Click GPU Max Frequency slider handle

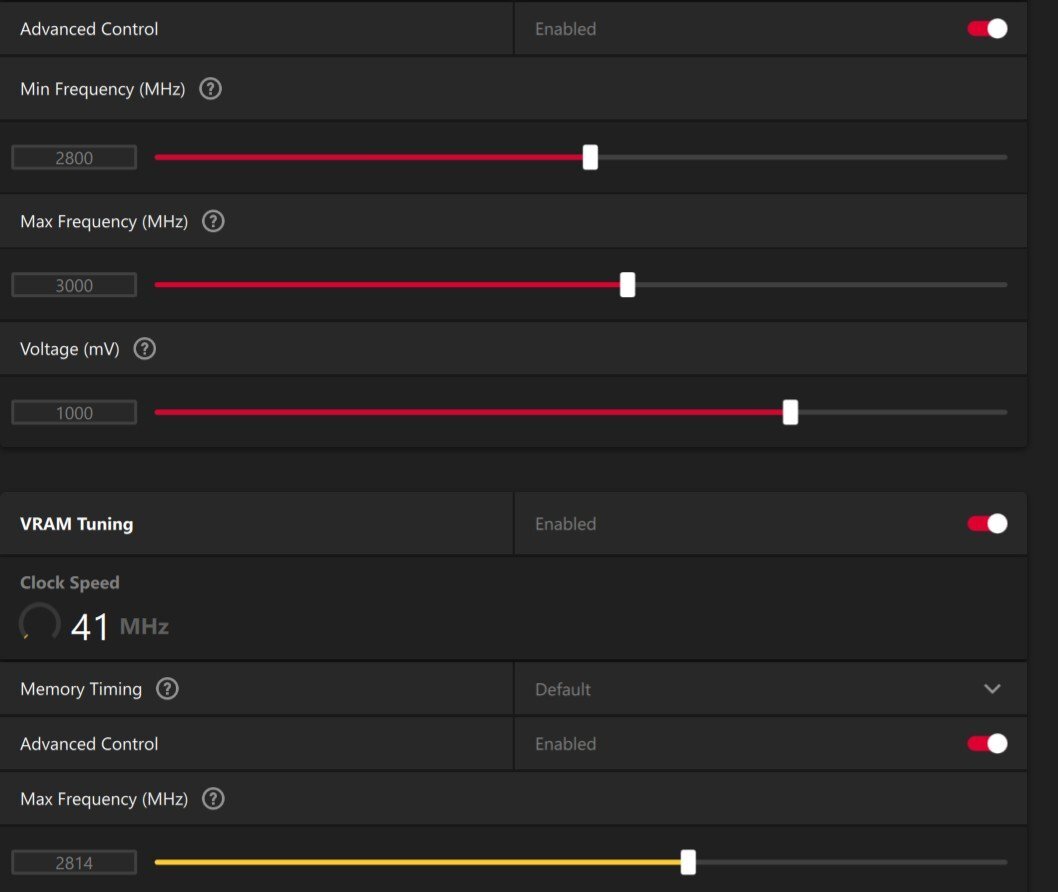628,285
